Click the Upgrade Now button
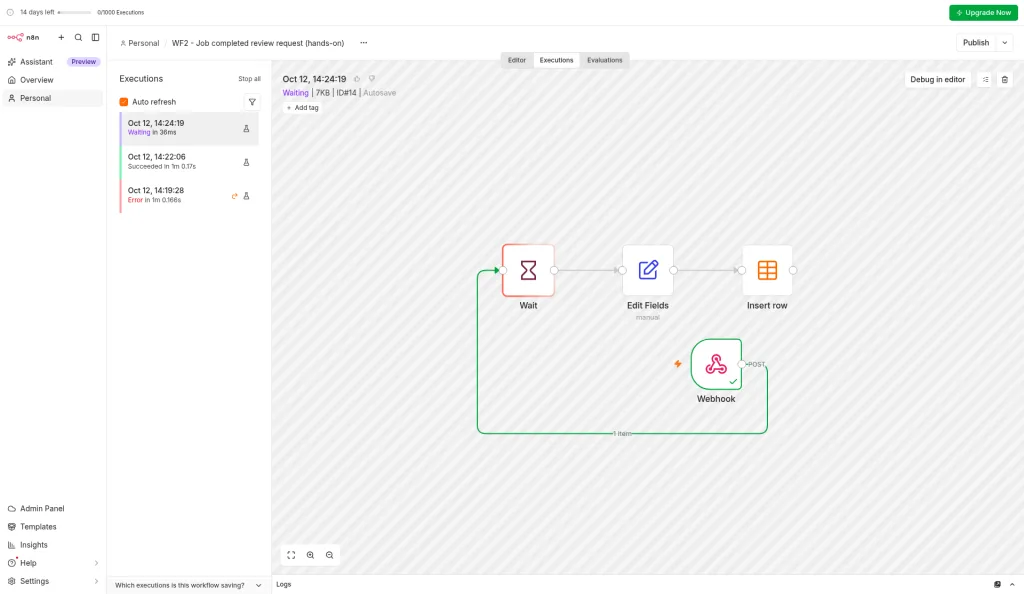The height and width of the screenshot is (594, 1024). tap(984, 12)
